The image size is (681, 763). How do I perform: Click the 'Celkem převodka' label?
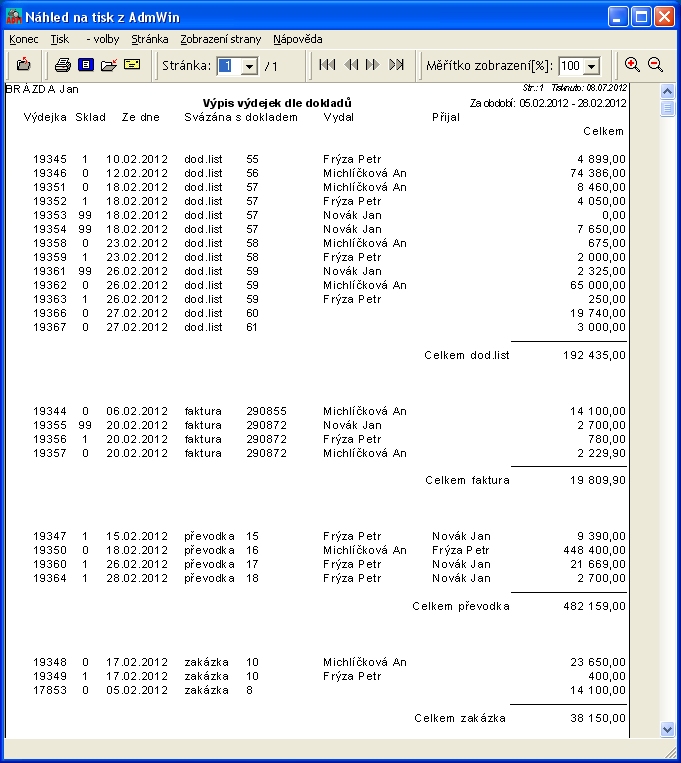click(461, 606)
